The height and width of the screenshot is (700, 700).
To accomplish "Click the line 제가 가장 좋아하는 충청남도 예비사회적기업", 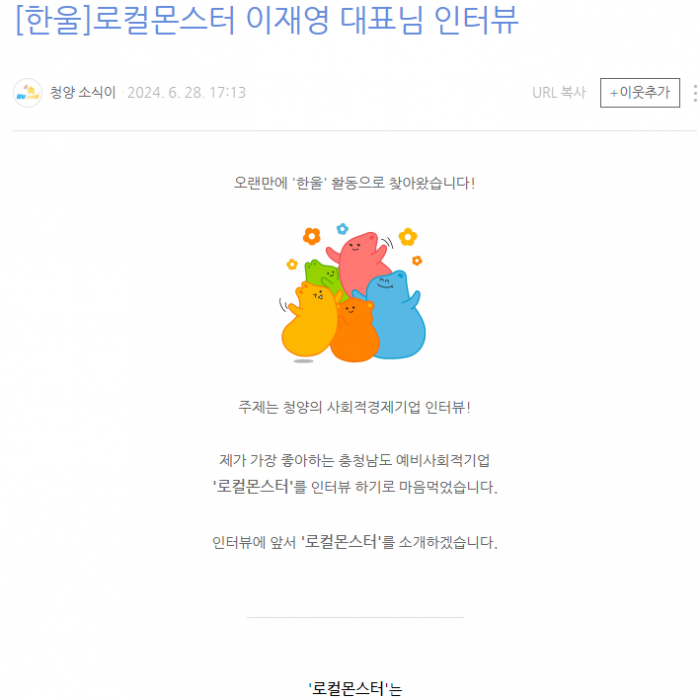I will click(x=354, y=460).
